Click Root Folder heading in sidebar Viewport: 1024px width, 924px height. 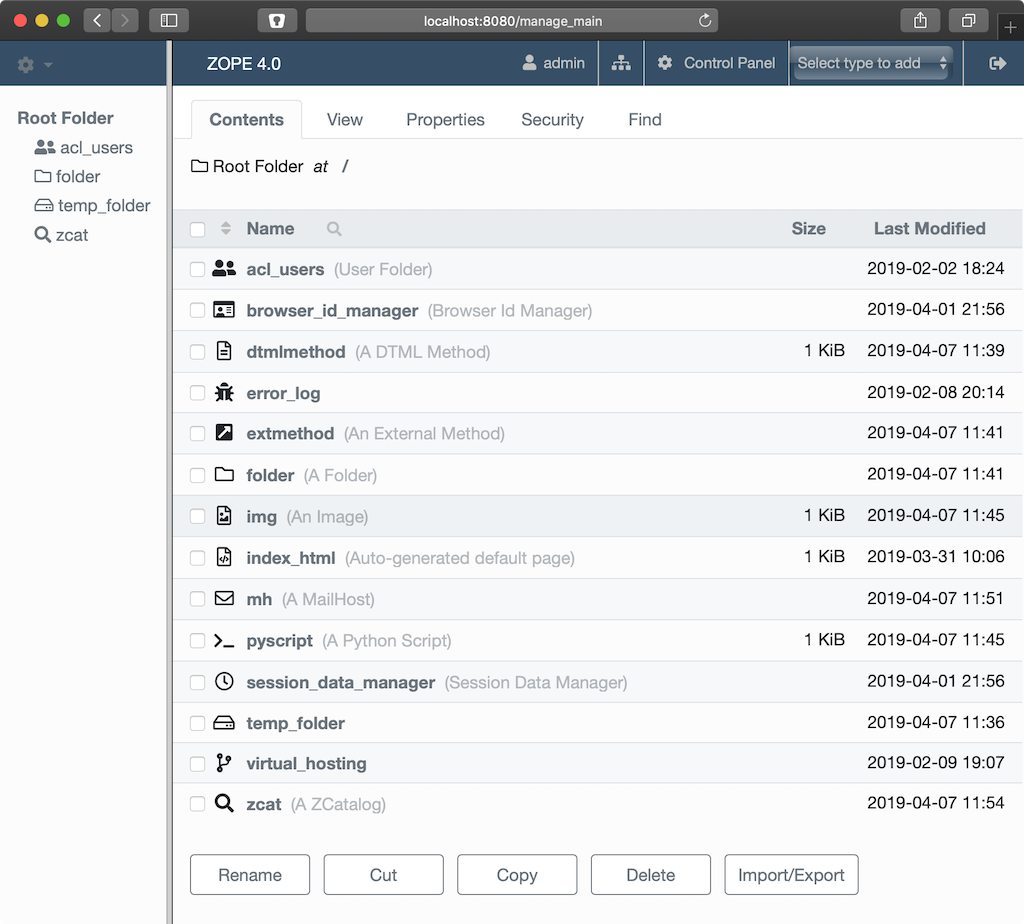pyautogui.click(x=65, y=118)
